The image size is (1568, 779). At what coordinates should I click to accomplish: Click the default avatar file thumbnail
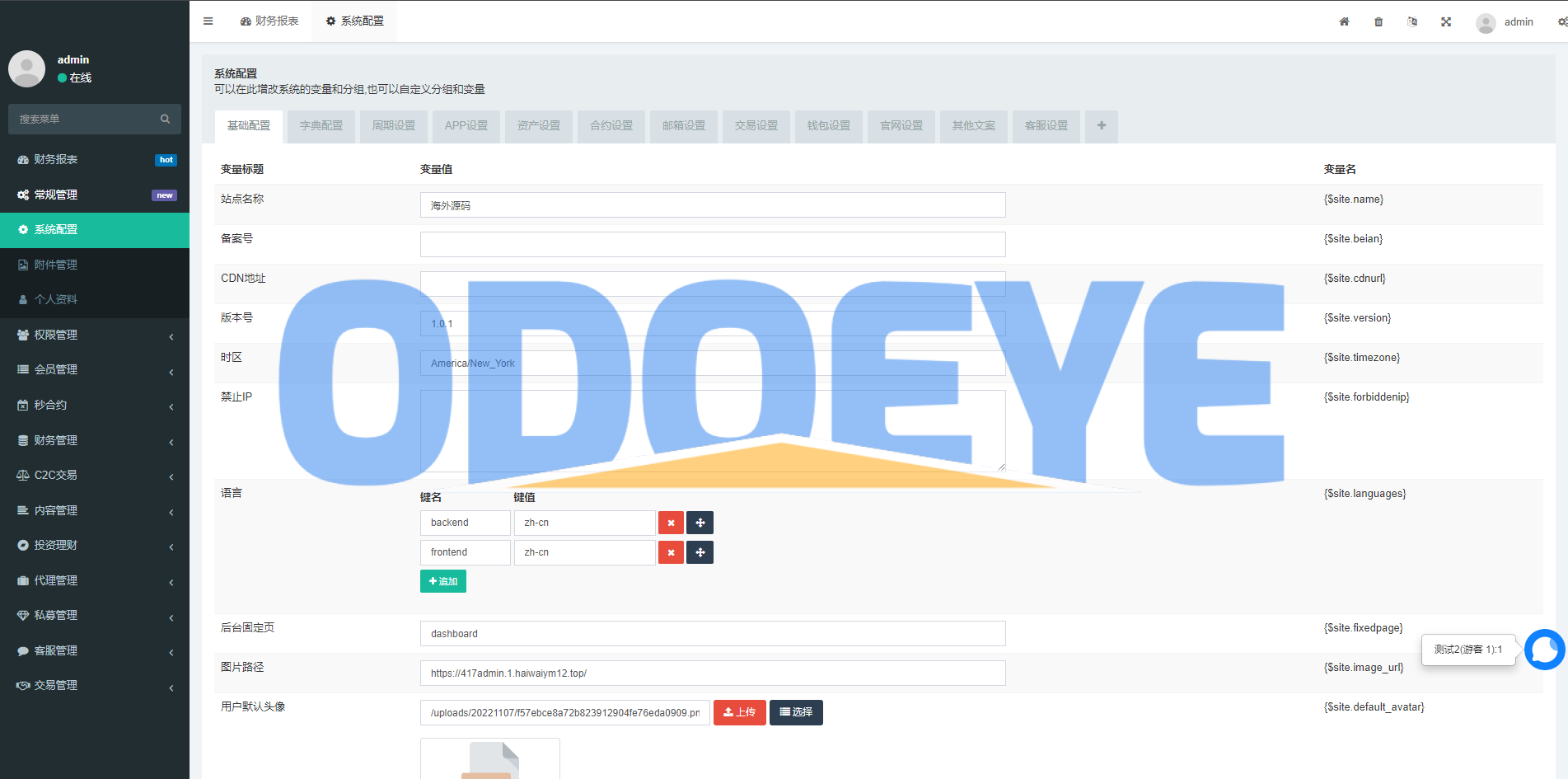(490, 758)
